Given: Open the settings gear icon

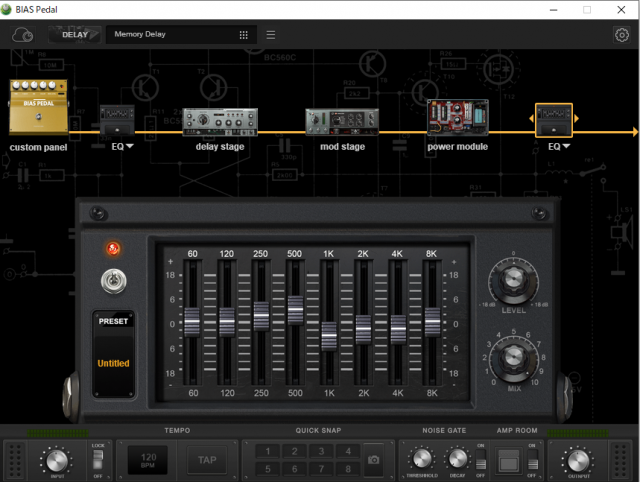Looking at the screenshot, I should [622, 35].
